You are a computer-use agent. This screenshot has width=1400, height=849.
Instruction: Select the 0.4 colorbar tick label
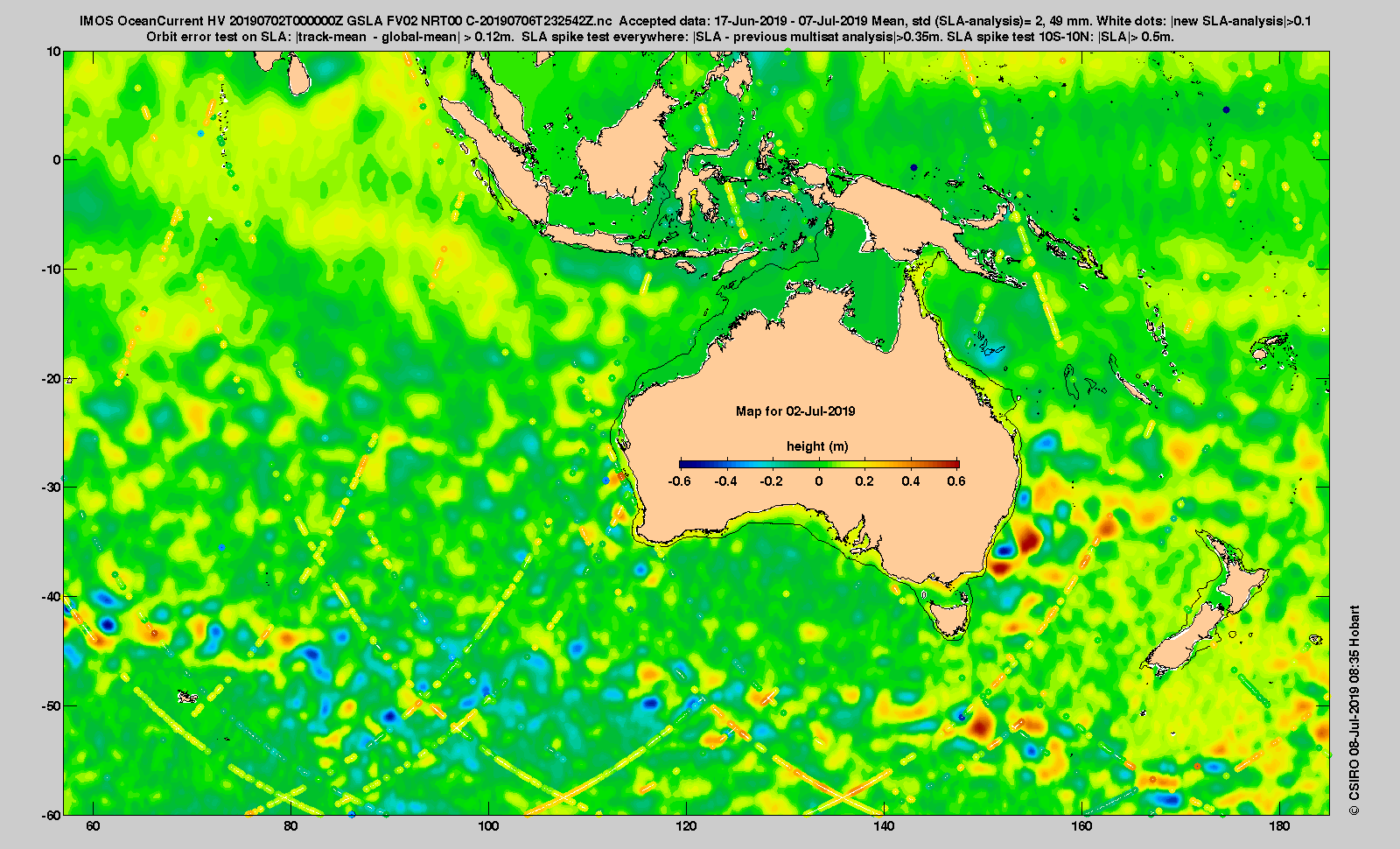(x=911, y=481)
